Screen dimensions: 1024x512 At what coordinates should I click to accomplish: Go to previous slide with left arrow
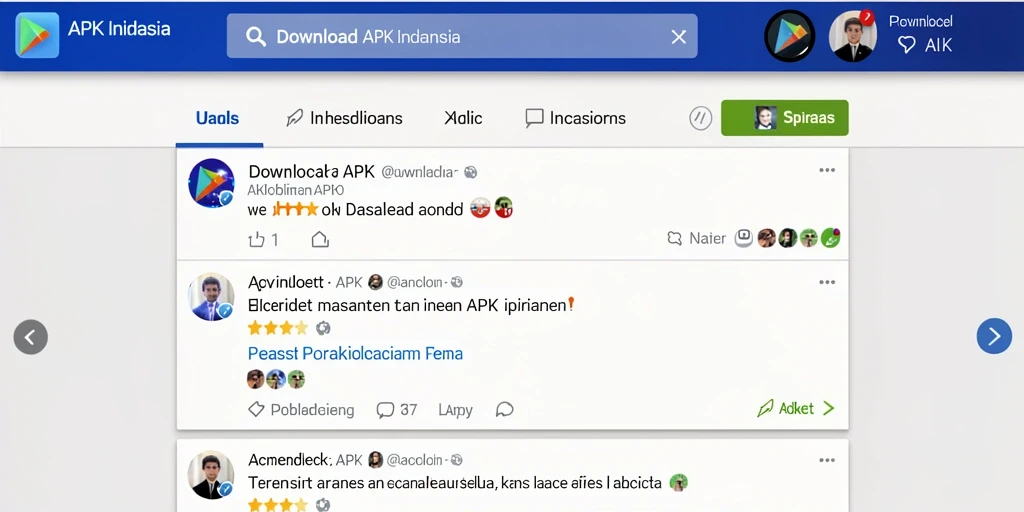click(x=31, y=337)
